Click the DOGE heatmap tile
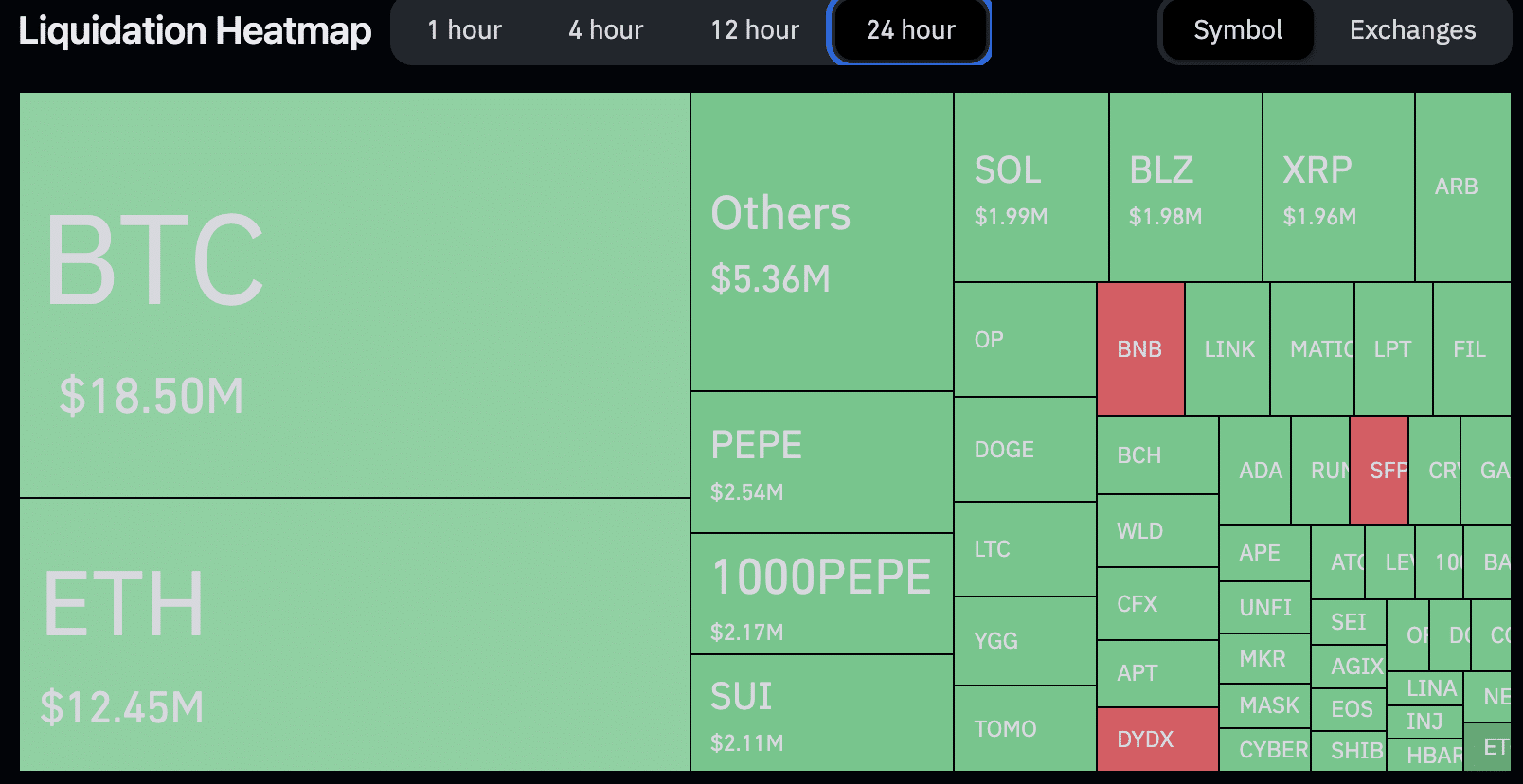 (1025, 450)
